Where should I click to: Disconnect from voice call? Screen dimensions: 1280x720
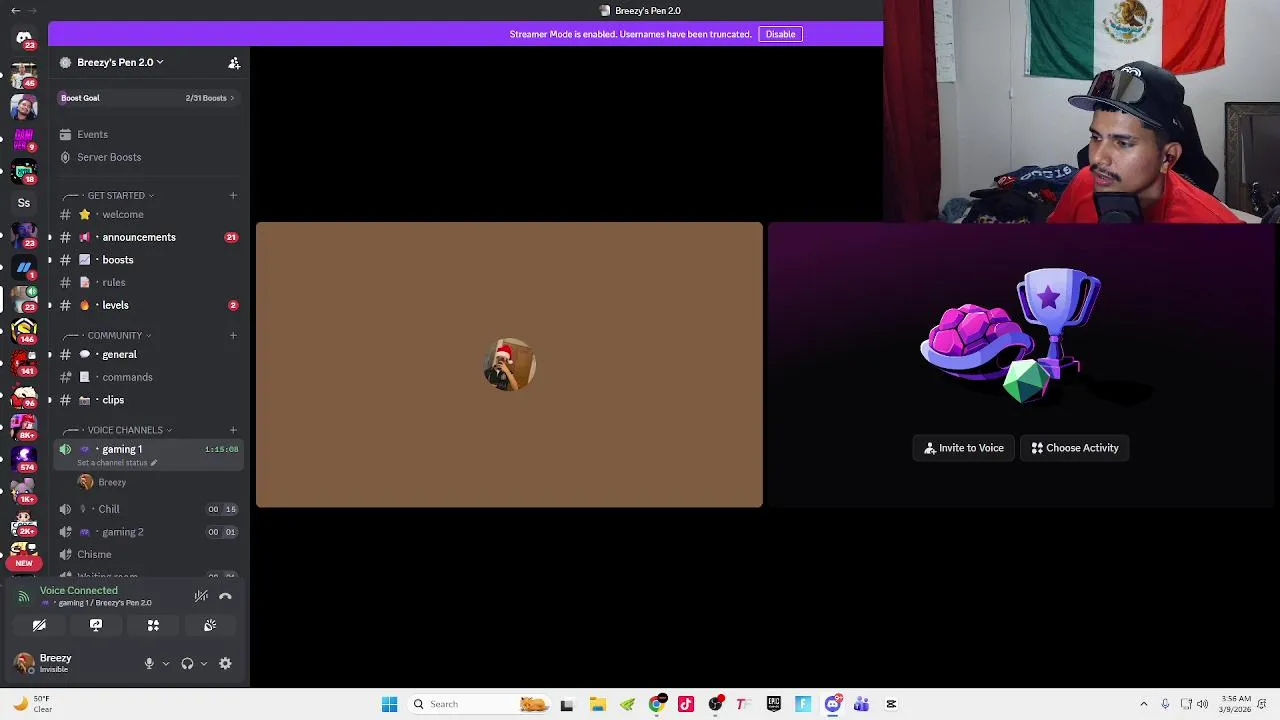225,596
